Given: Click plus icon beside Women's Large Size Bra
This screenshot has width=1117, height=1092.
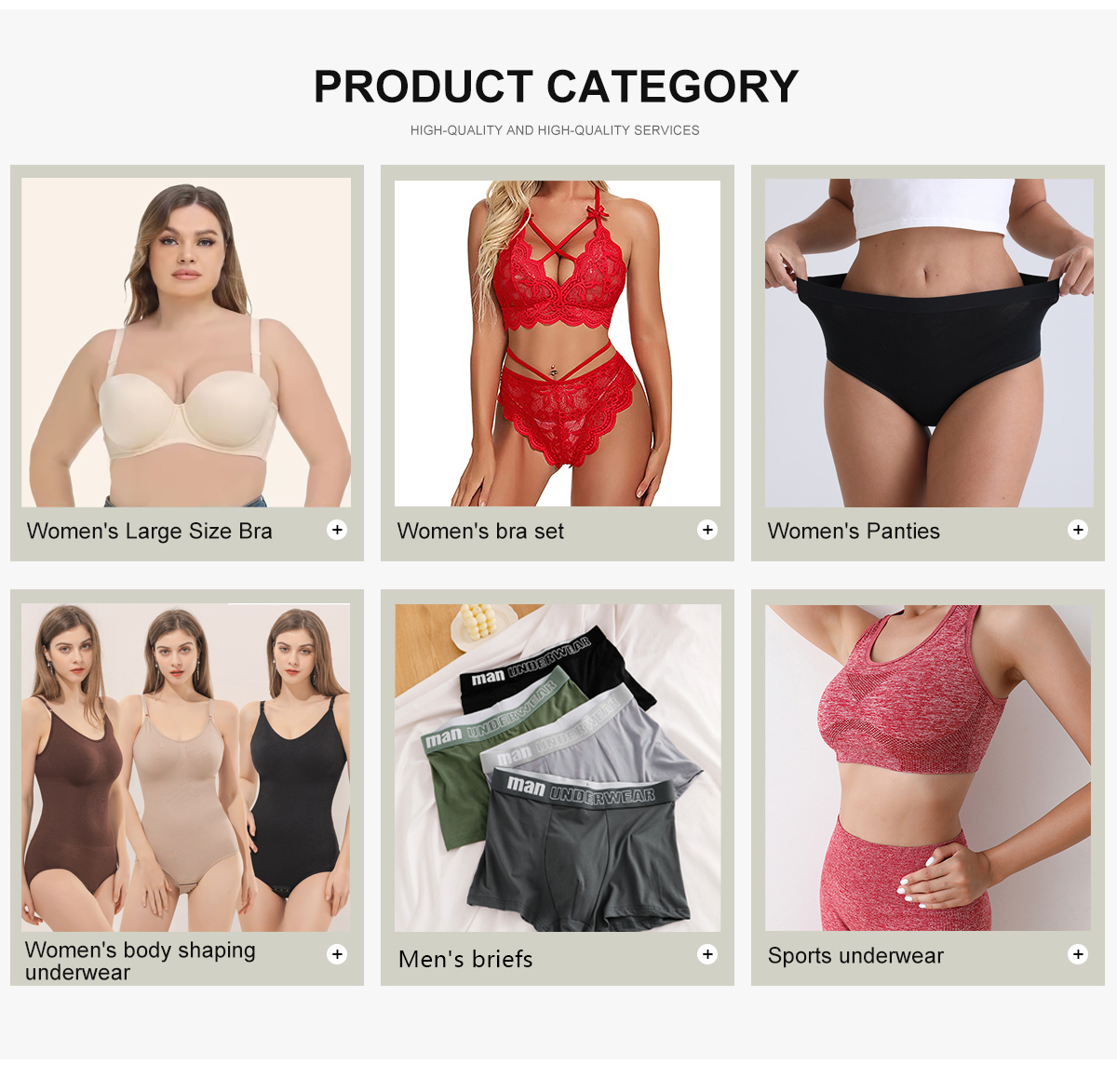Looking at the screenshot, I should 337,530.
